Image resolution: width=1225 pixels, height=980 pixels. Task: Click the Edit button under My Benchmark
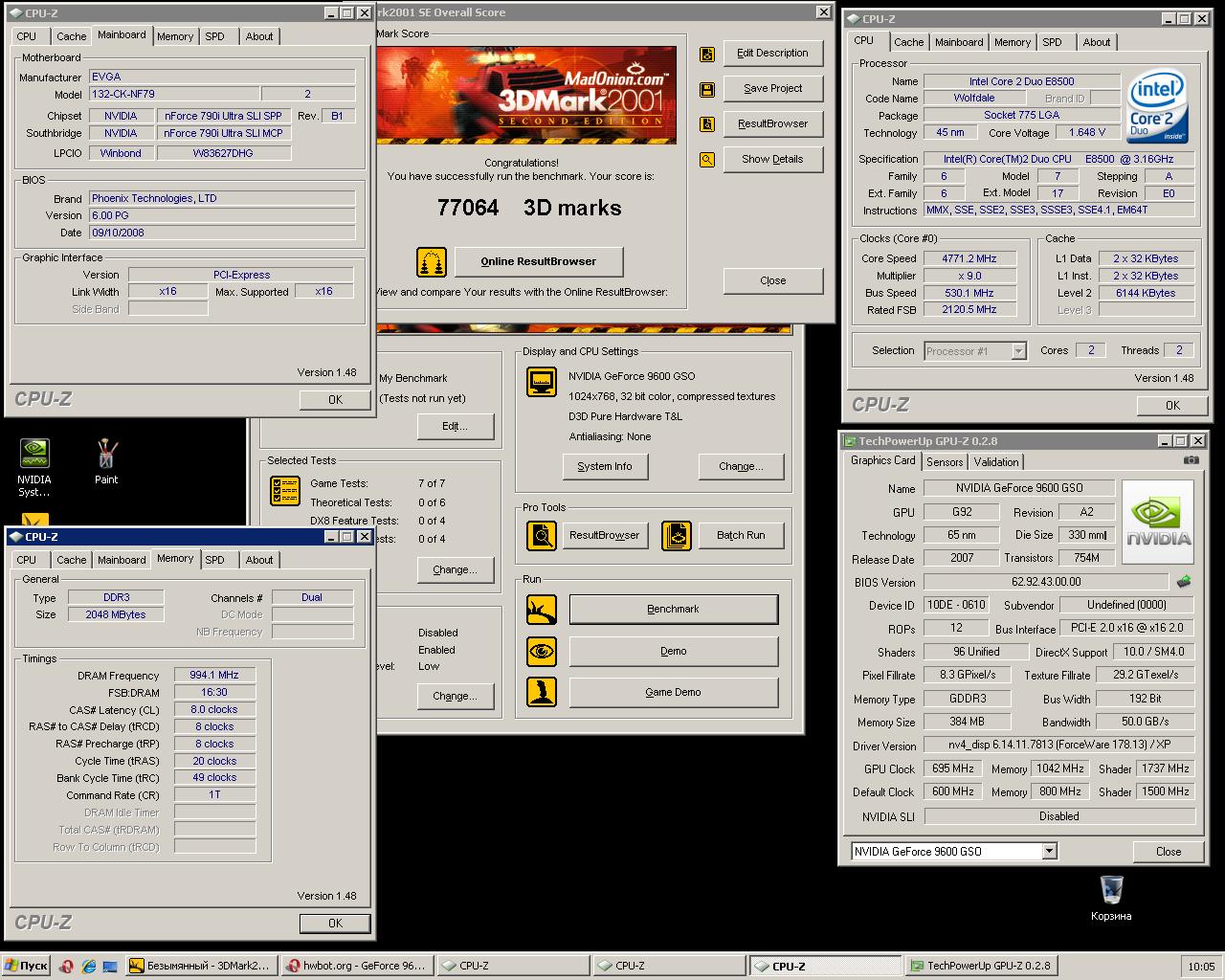(455, 426)
